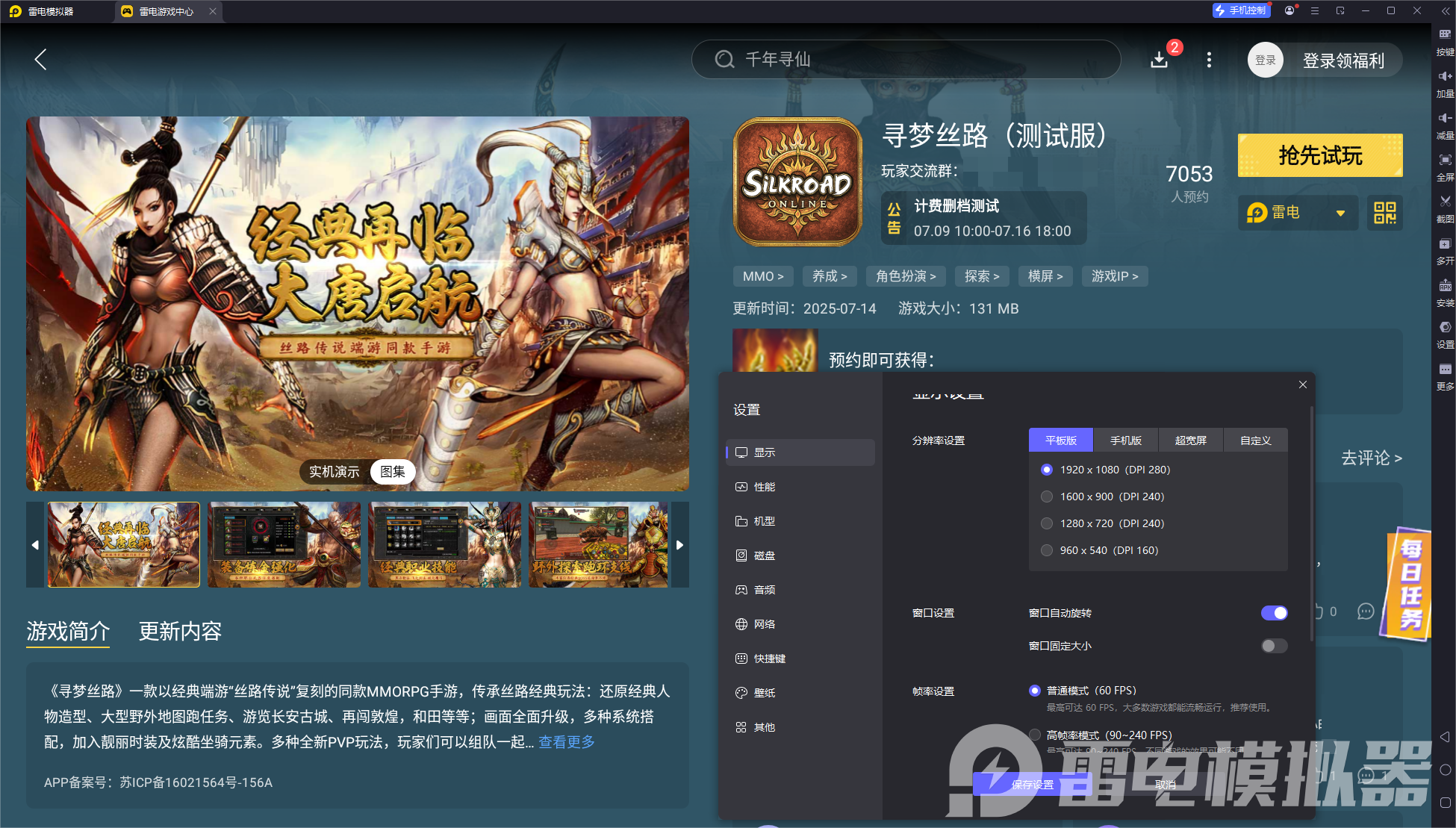The height and width of the screenshot is (828, 1456).
Task: Click the back arrow icon
Action: point(41,60)
